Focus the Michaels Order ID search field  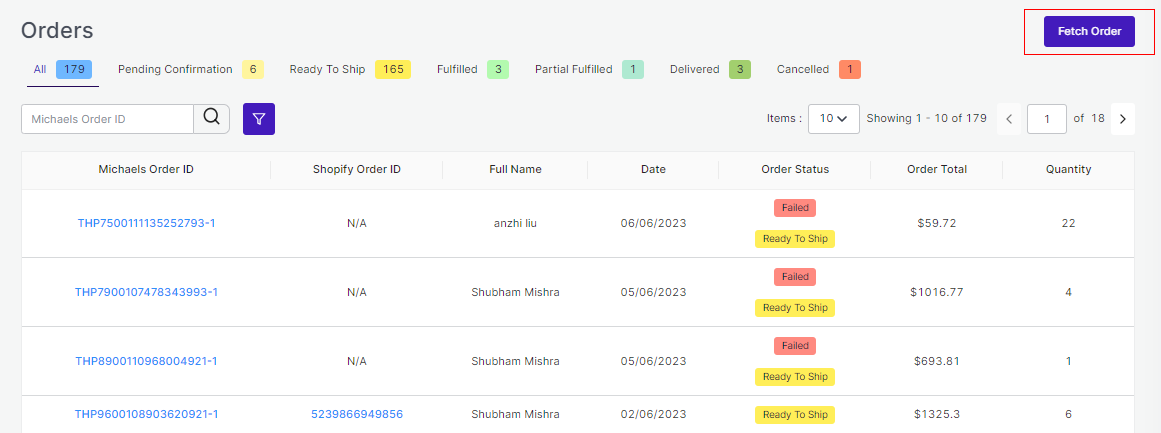coord(107,119)
